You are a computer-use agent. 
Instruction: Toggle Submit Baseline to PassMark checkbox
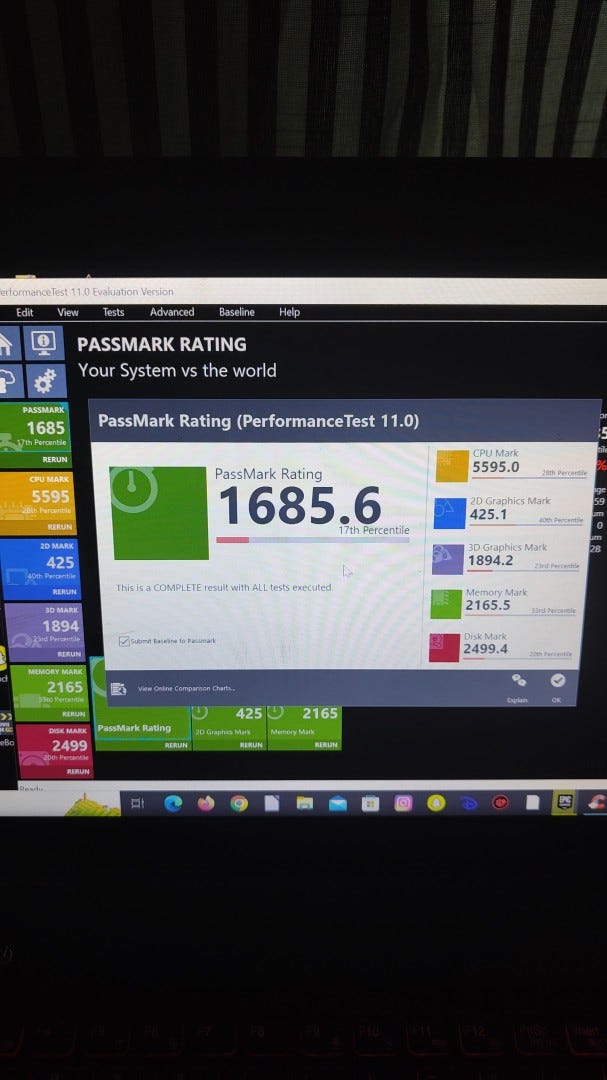(124, 641)
